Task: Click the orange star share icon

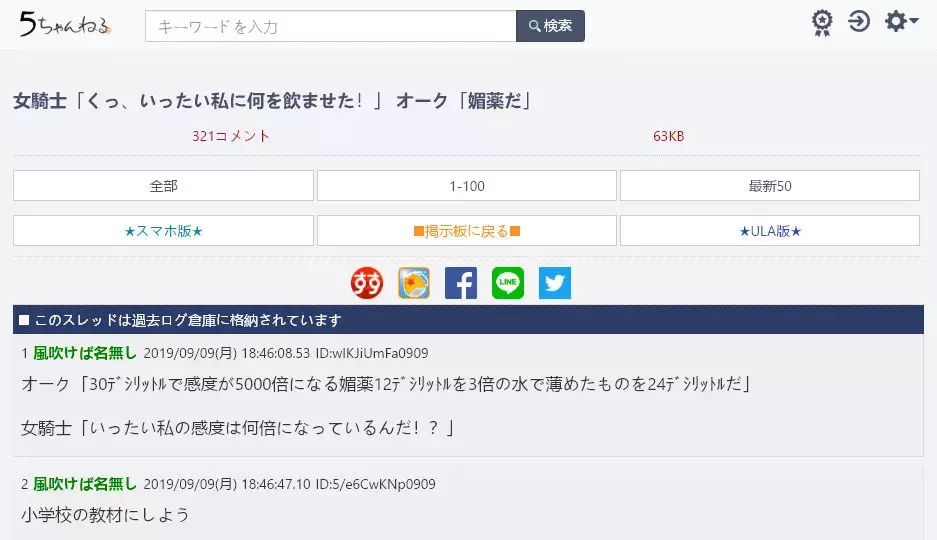Action: point(414,283)
